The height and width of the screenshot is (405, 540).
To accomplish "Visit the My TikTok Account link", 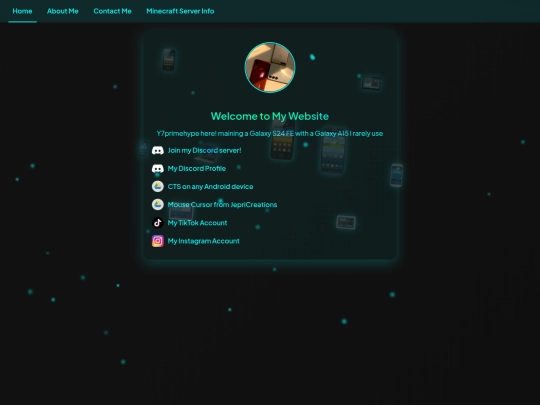I will click(x=197, y=223).
